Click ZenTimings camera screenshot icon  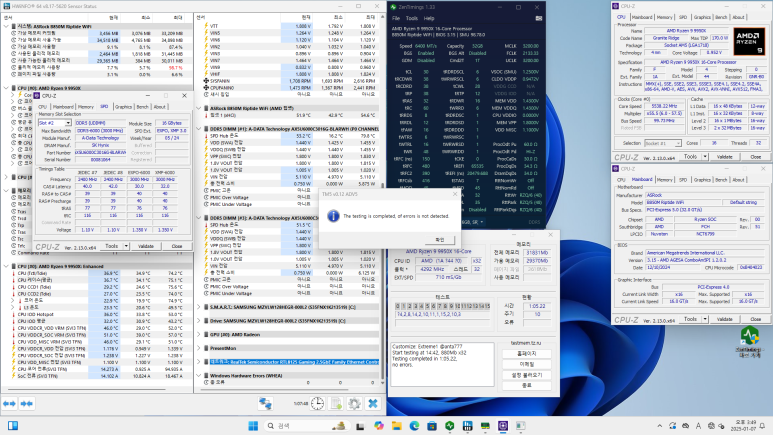[x=539, y=18]
